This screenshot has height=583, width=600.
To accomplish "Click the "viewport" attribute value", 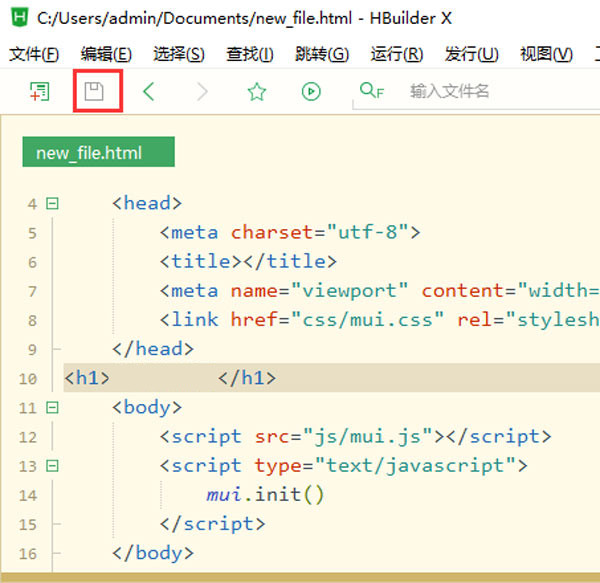I will (350, 290).
